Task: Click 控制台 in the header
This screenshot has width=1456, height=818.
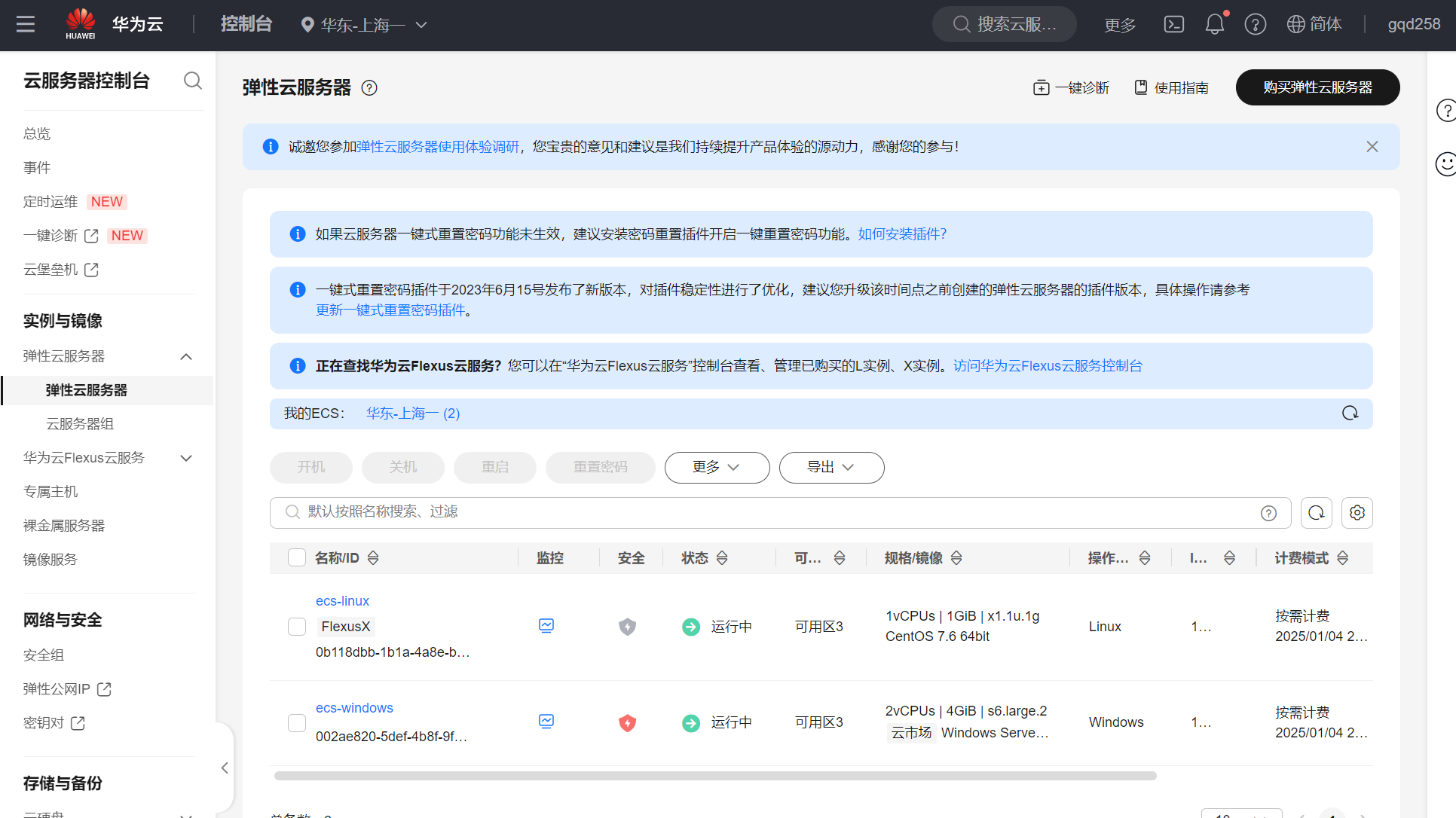Action: pos(246,25)
